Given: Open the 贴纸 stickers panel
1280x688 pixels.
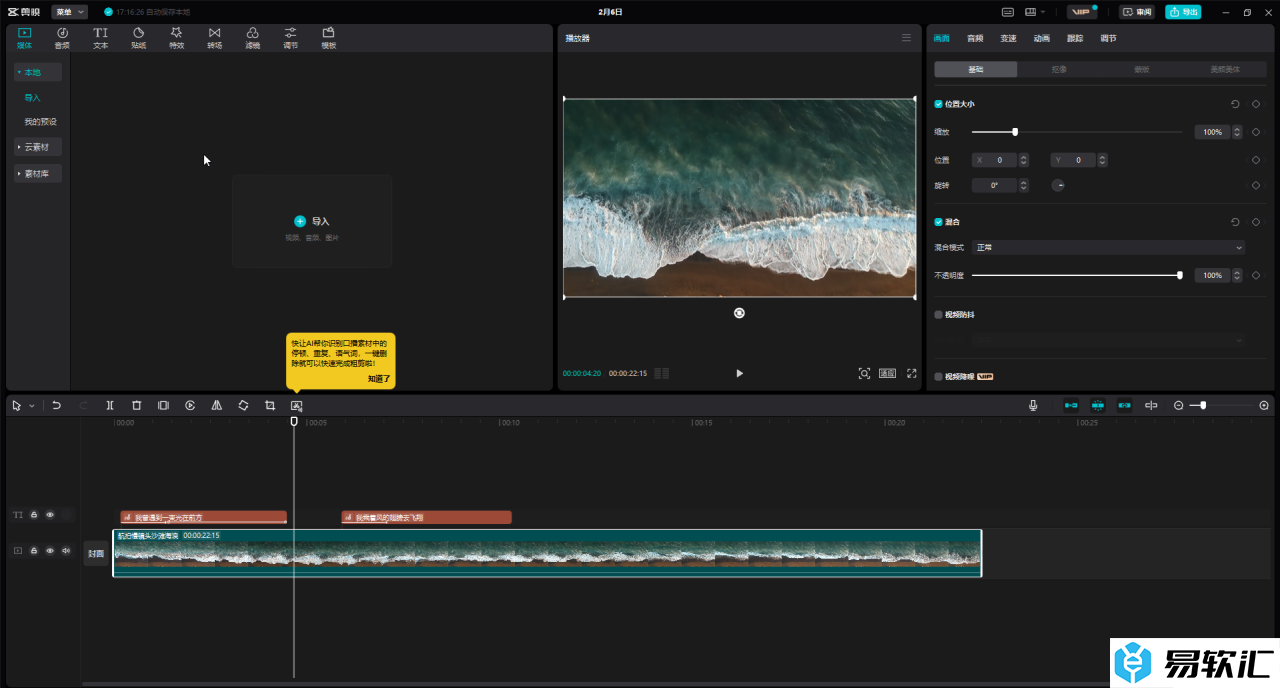Looking at the screenshot, I should click(138, 38).
